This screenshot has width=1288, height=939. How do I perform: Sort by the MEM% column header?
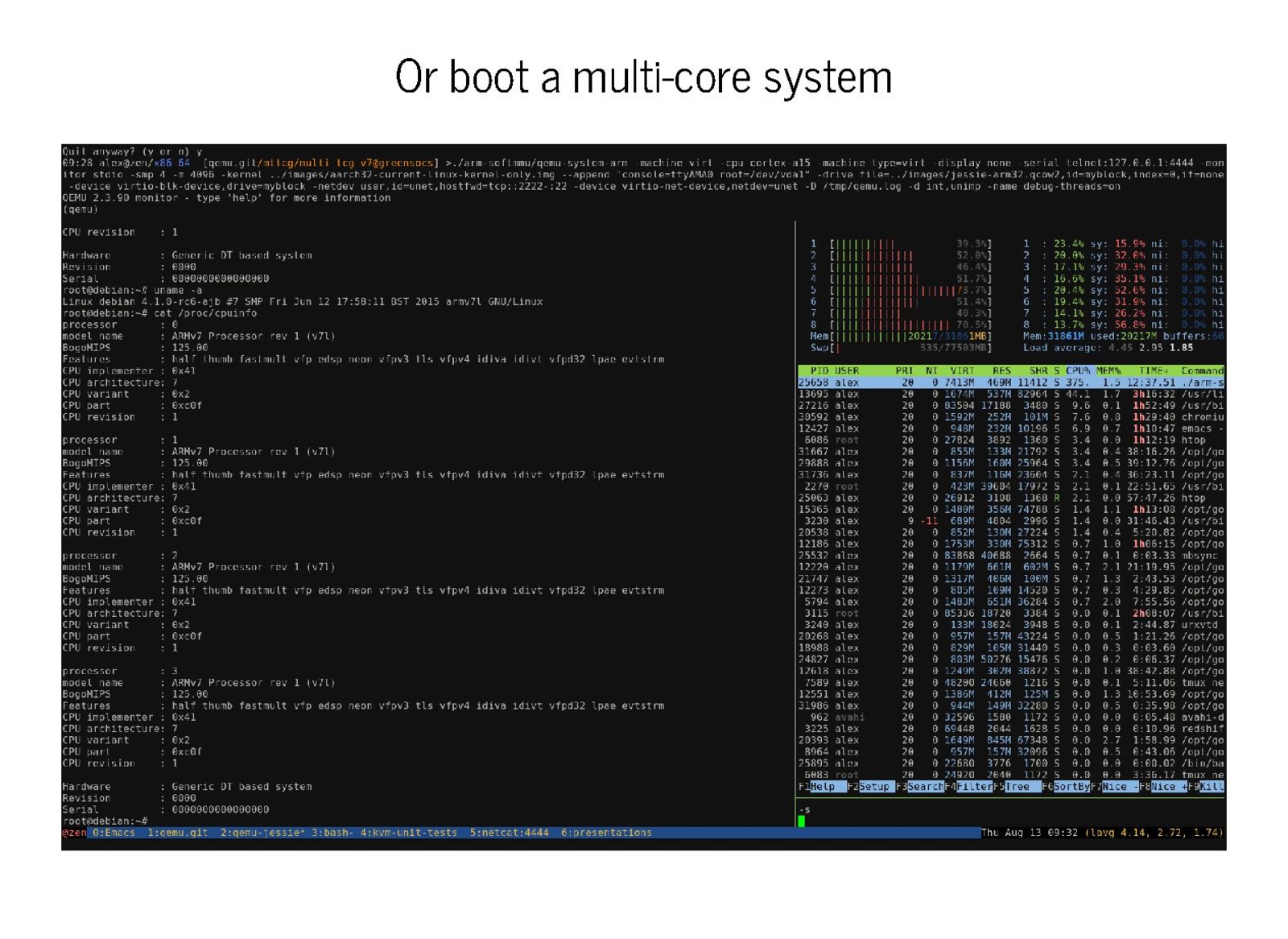[1108, 371]
